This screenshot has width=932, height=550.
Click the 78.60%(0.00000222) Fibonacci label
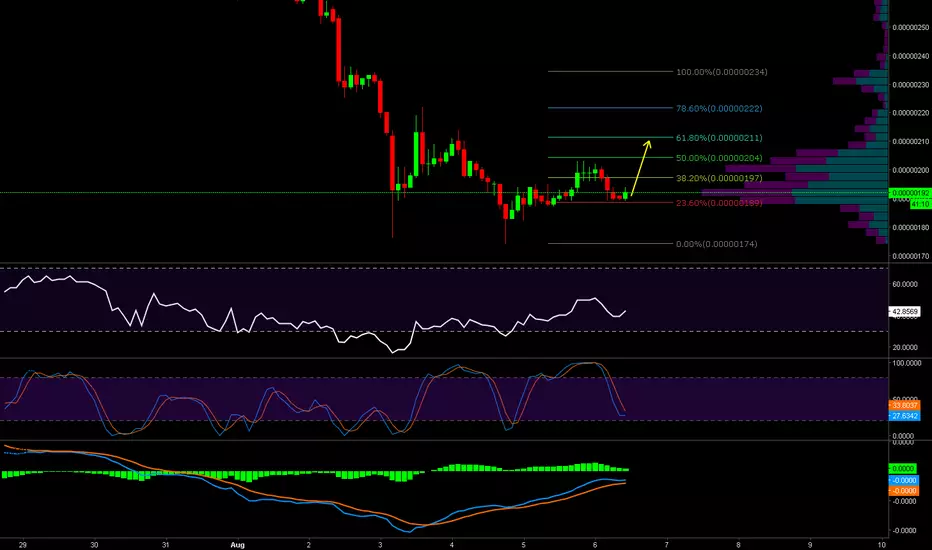click(719, 109)
